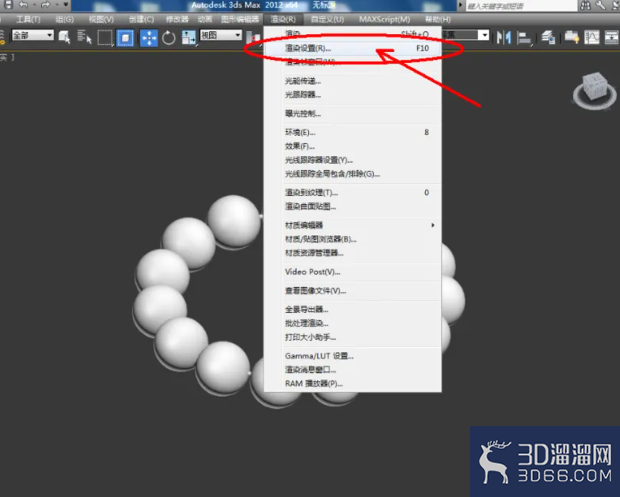Select the Select and Rotate tool

pos(169,38)
